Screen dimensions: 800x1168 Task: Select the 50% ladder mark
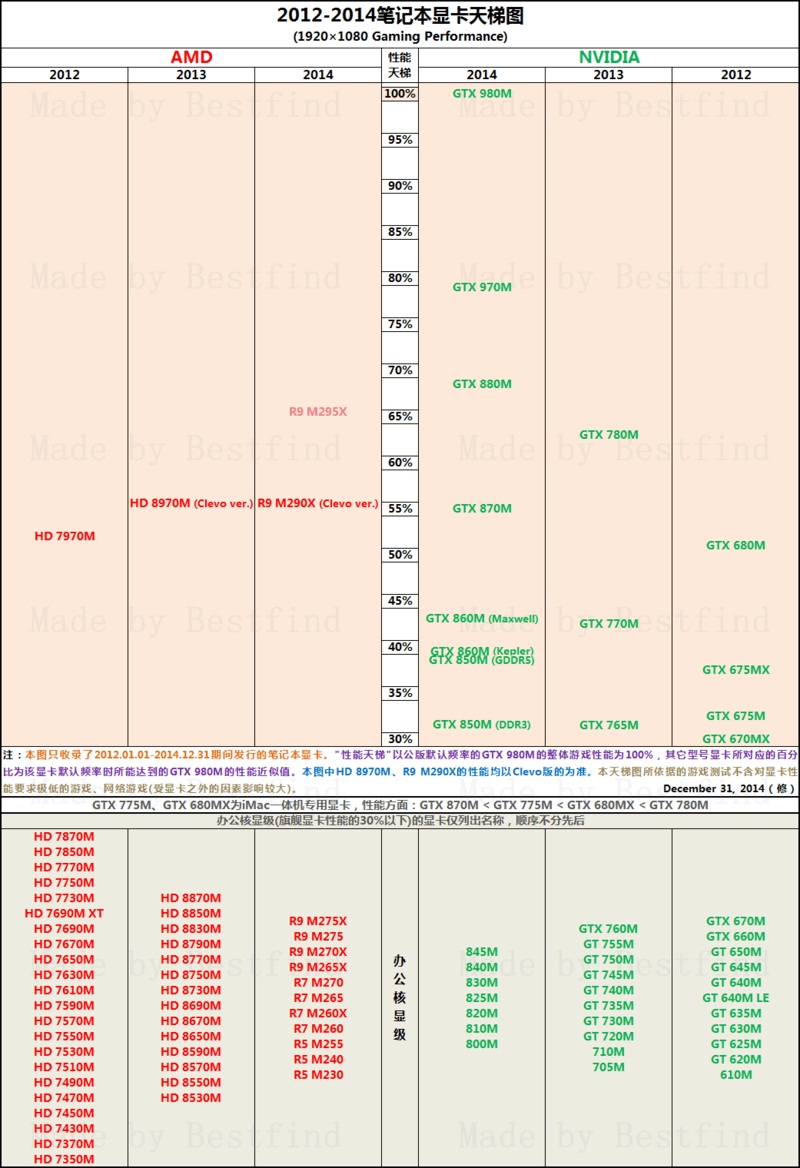[400, 554]
